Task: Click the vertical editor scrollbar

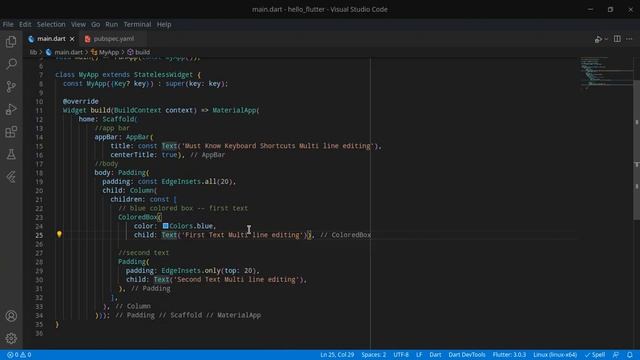Action: [636, 150]
